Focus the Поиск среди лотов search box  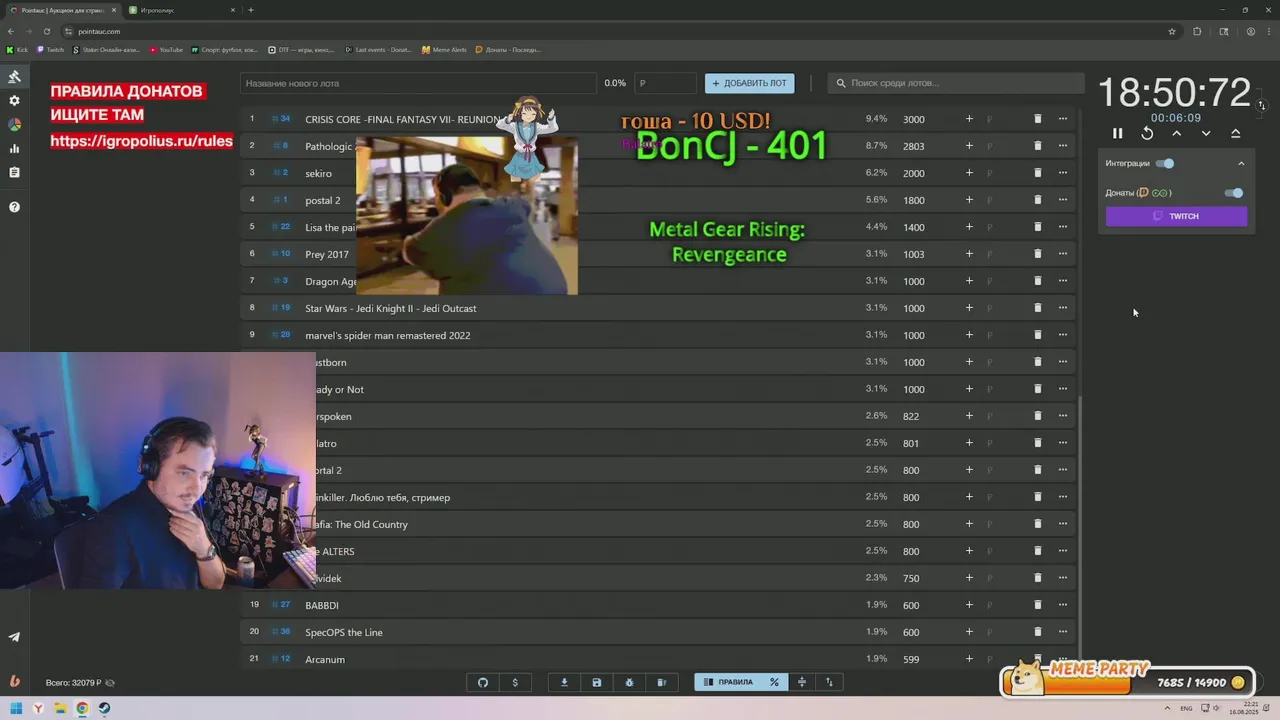coord(955,83)
